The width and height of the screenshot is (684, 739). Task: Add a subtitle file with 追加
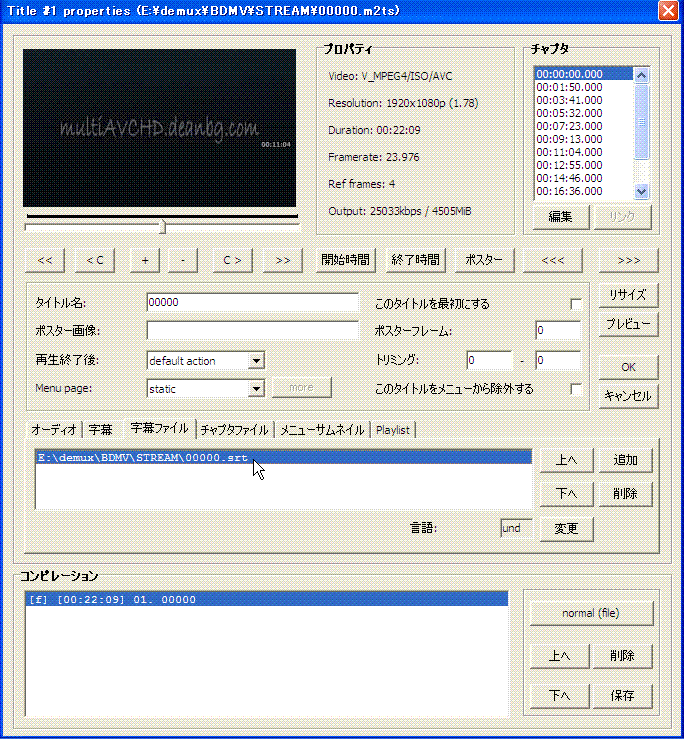click(x=626, y=460)
